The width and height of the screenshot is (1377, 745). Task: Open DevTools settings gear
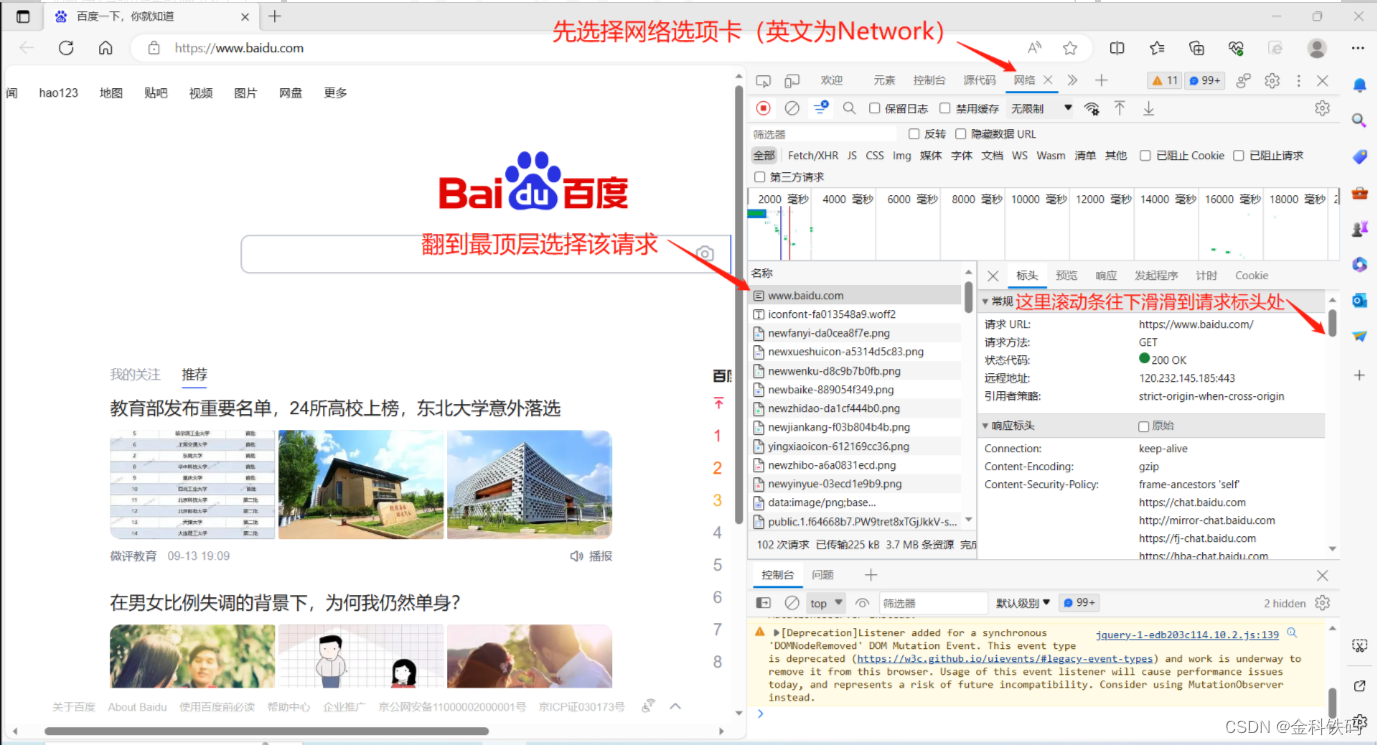[1272, 79]
